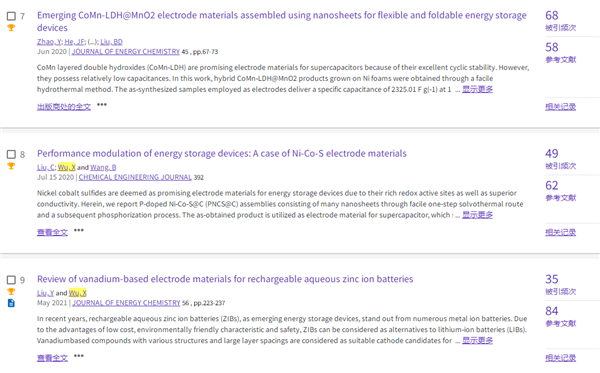This screenshot has height=373, width=600.
Task: Click the blue document icon on record 9
Action: tap(11, 303)
